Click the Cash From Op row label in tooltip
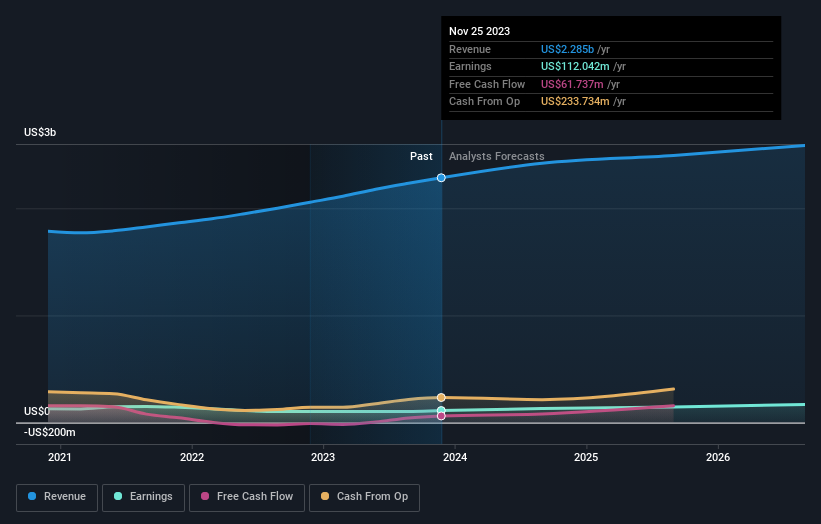This screenshot has height=524, width=821. (x=484, y=102)
